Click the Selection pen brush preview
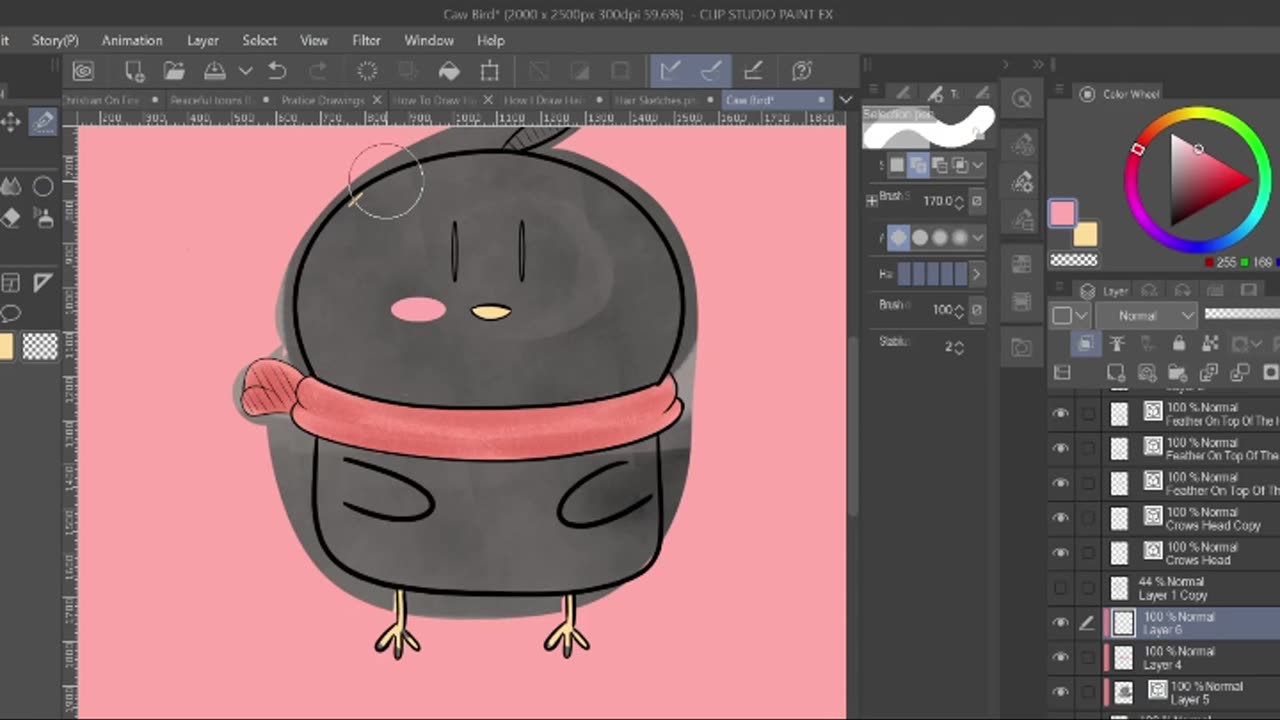Viewport: 1280px width, 720px height. pos(929,127)
